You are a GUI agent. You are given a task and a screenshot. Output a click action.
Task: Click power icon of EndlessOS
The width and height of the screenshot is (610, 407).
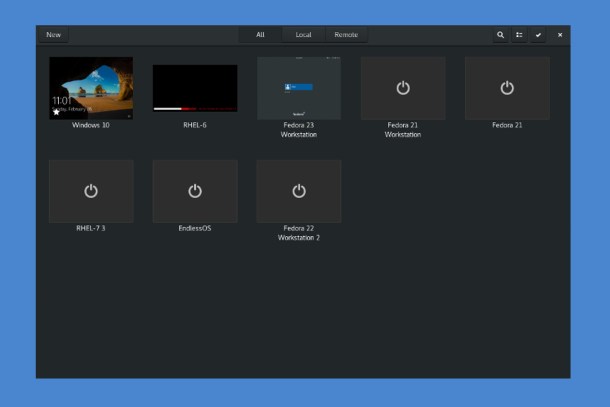click(x=195, y=191)
